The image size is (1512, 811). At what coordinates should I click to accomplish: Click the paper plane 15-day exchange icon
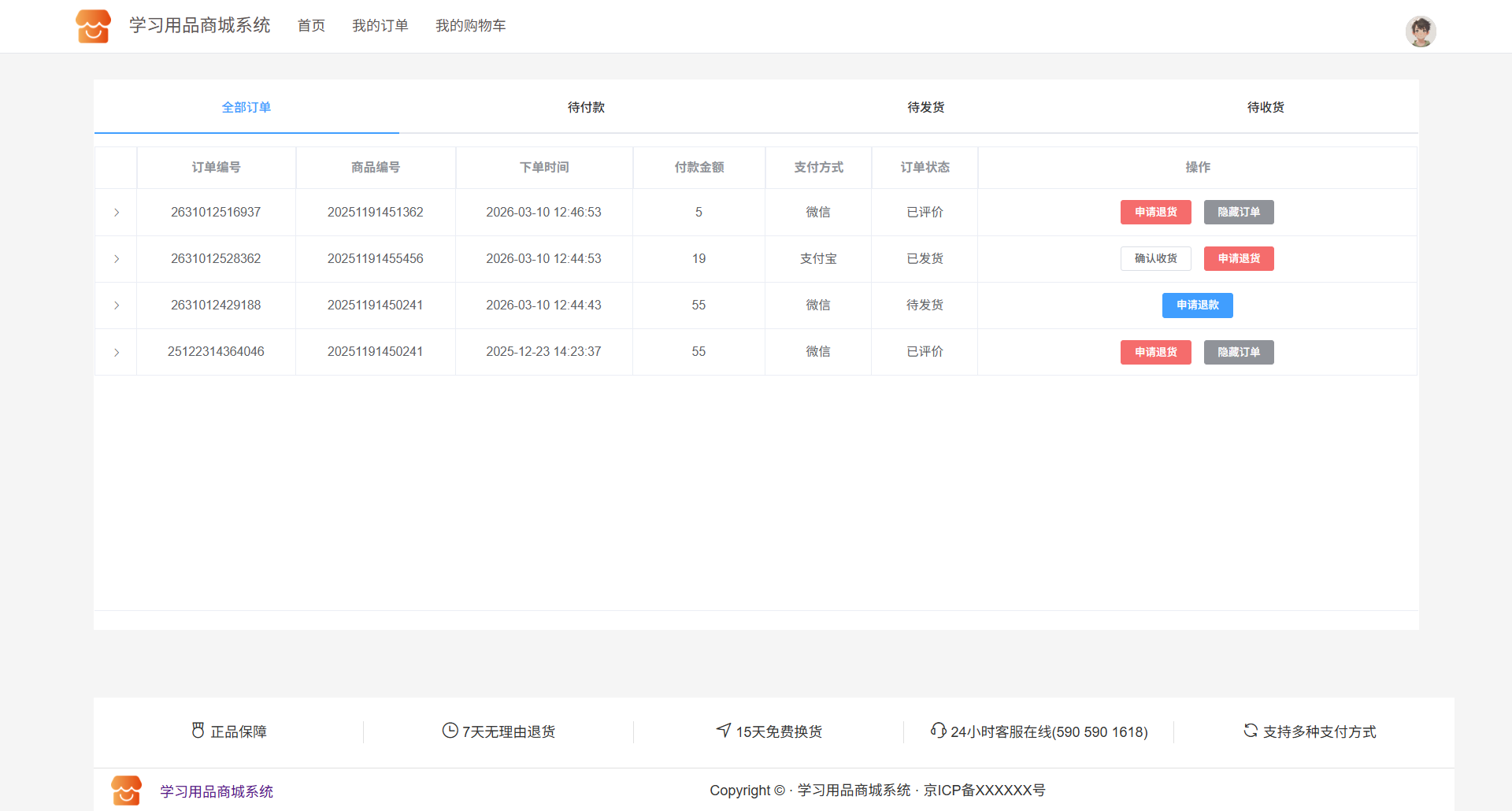(x=724, y=731)
